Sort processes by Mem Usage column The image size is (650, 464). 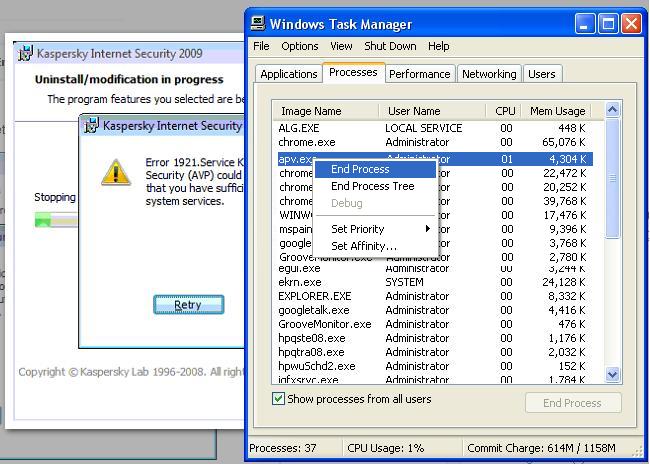click(557, 111)
